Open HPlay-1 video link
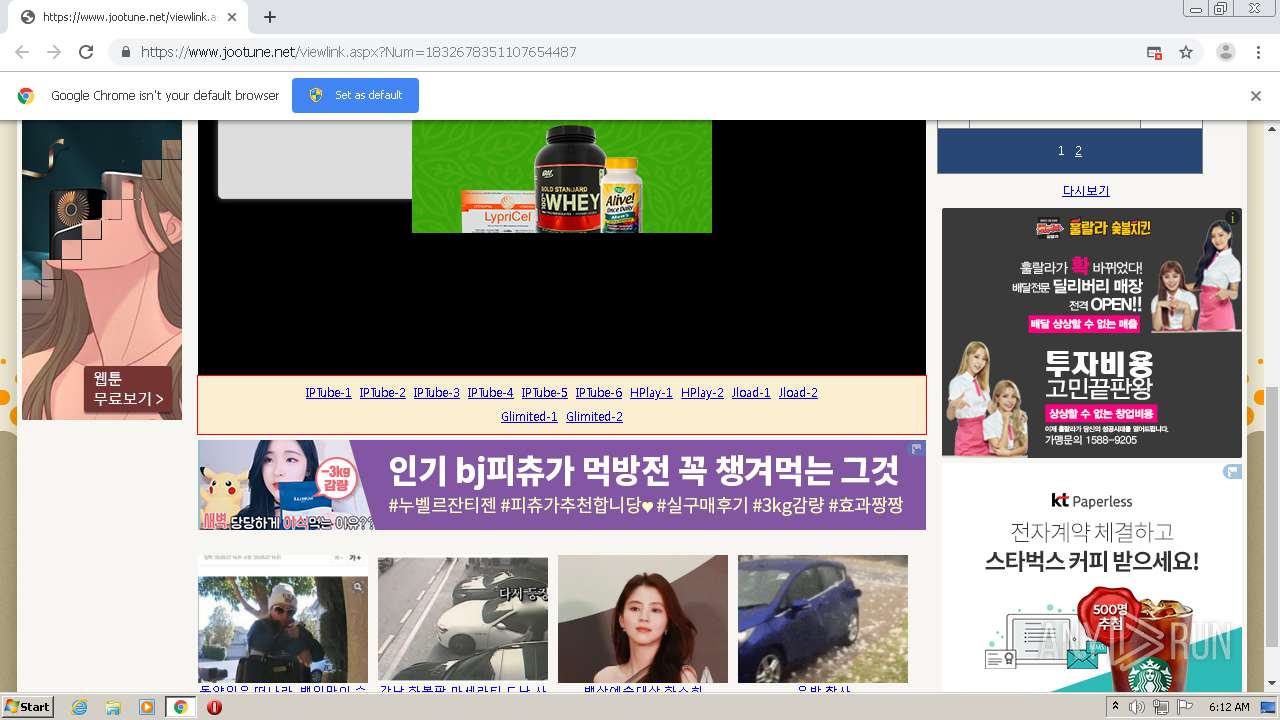Viewport: 1280px width, 720px height. coord(651,393)
